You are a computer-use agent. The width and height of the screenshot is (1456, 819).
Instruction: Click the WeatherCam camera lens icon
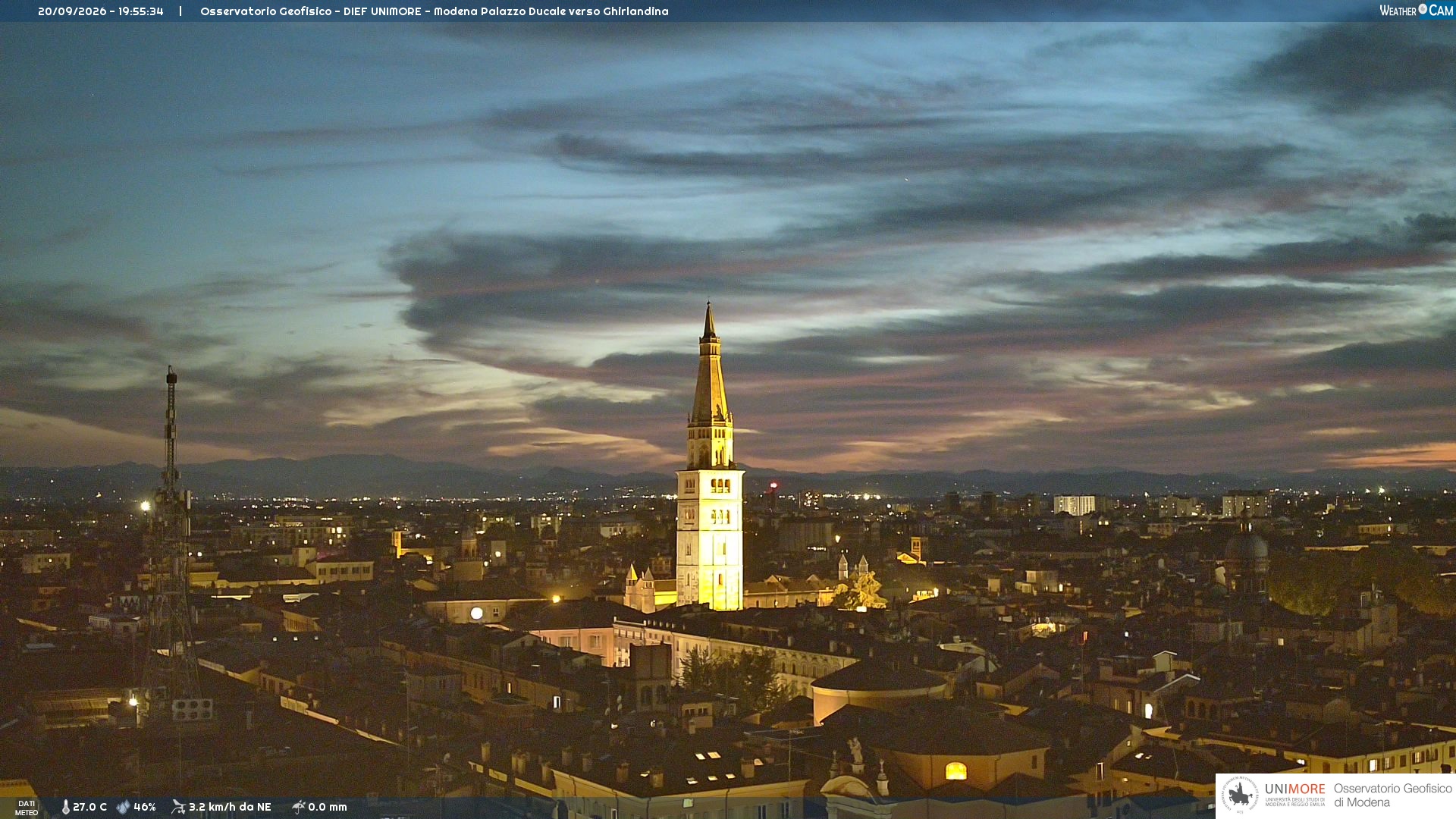point(1423,9)
